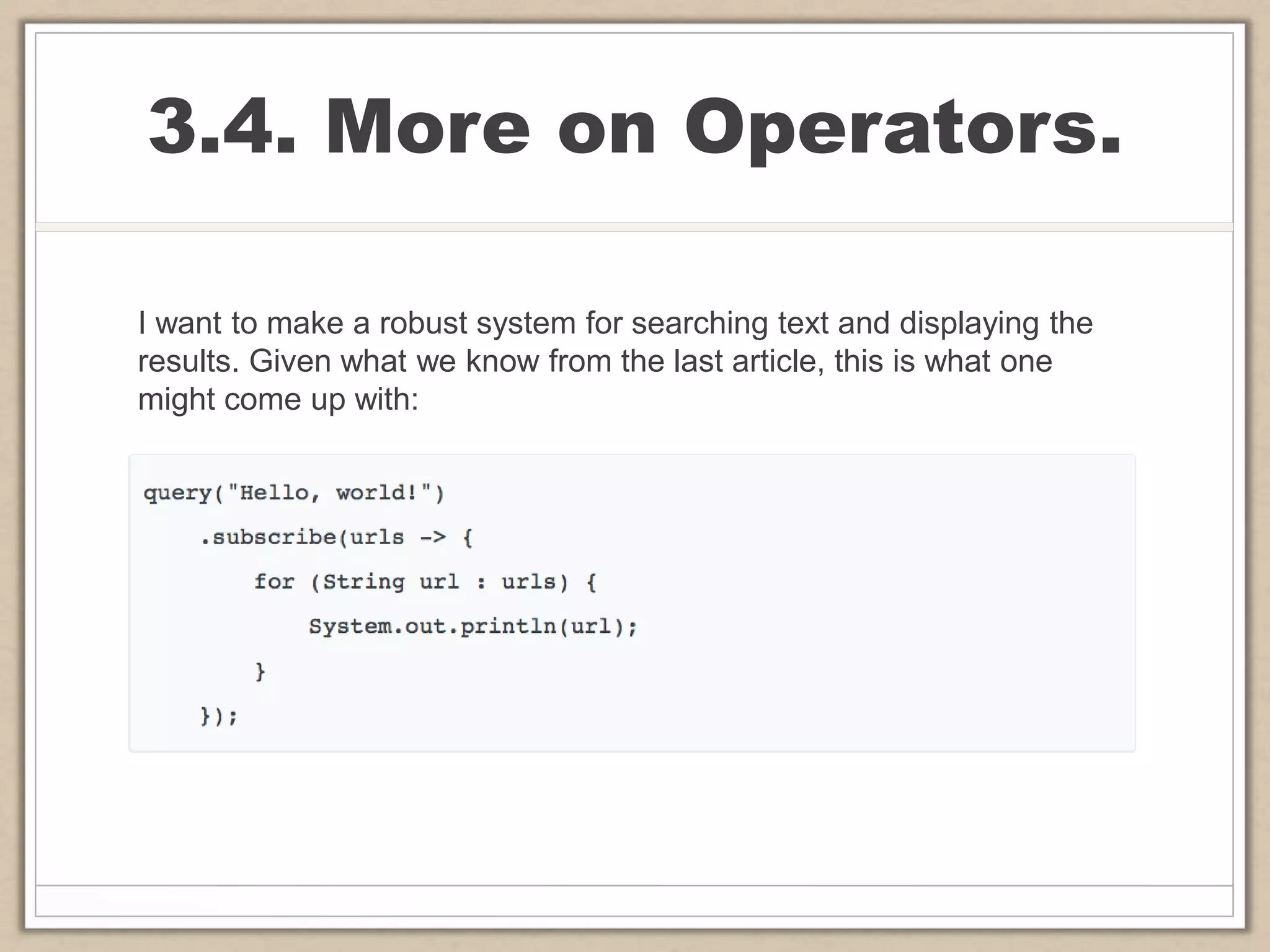Click the word 'println' in the code

click(508, 627)
